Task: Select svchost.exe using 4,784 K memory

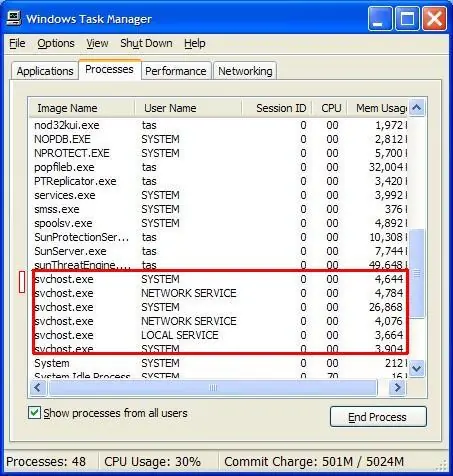Action: pyautogui.click(x=218, y=293)
